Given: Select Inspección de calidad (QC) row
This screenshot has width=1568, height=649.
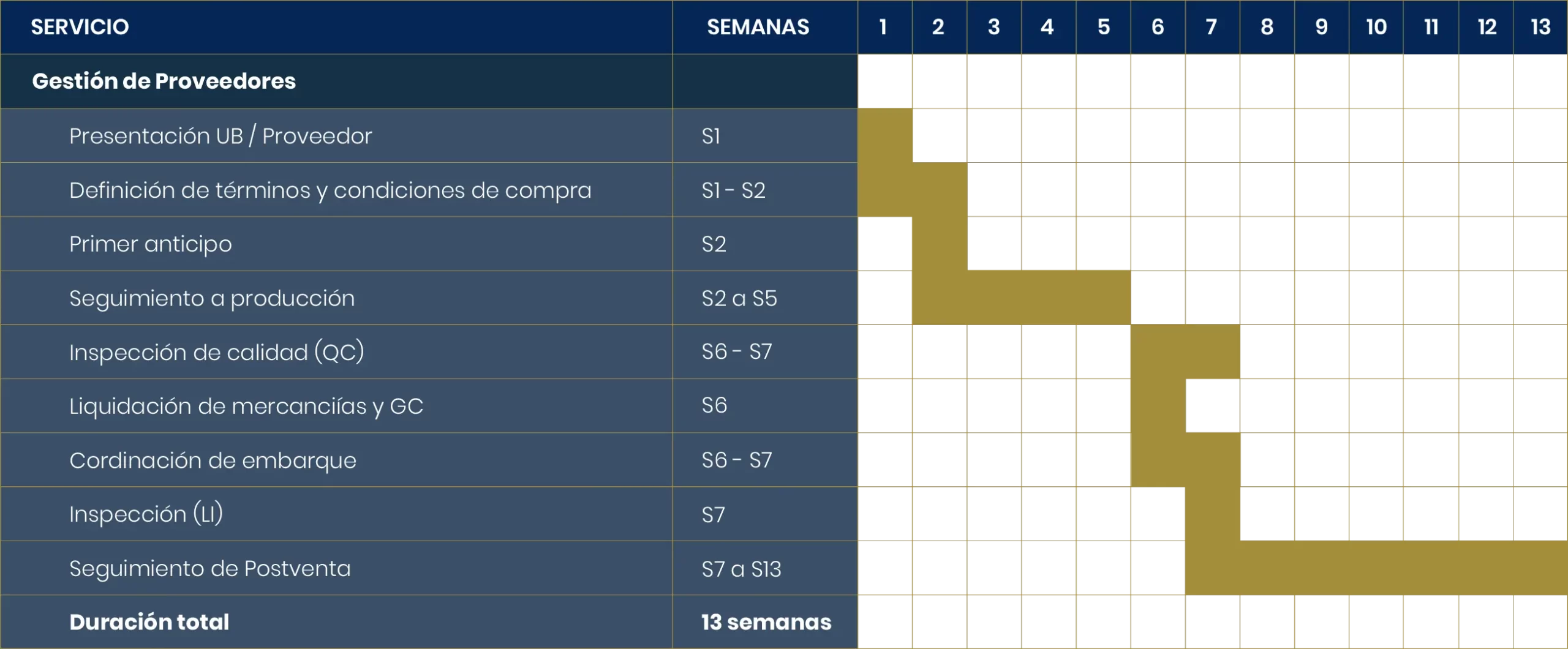Looking at the screenshot, I should click(x=217, y=352).
